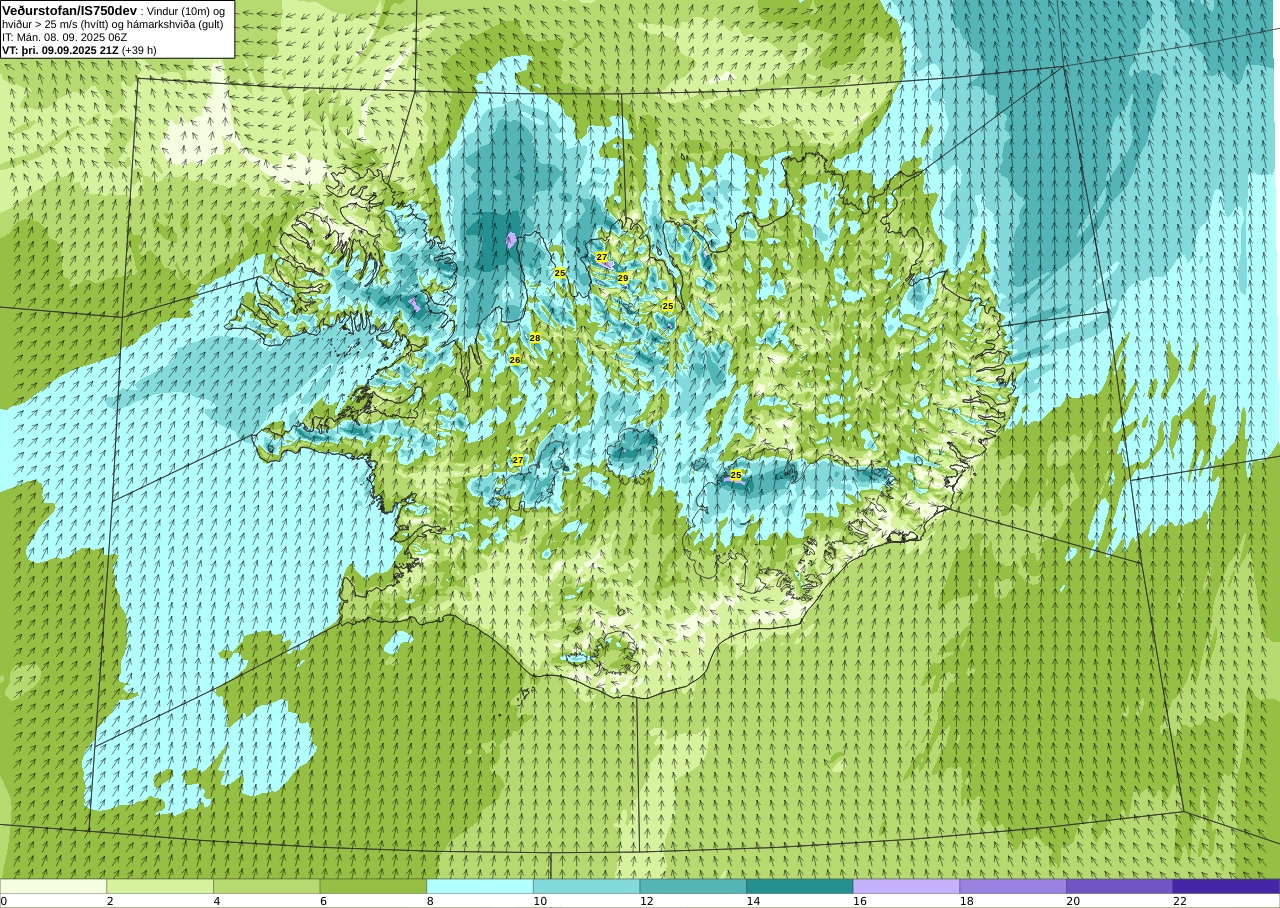This screenshot has height=908, width=1280.
Task: Click the 'IT: Mán. 08. 09. 2025 06Z' line
Action: pyautogui.click(x=64, y=37)
